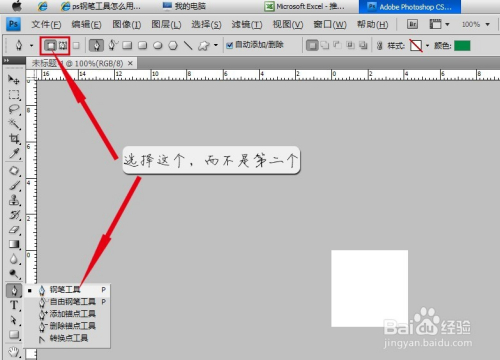The width and height of the screenshot is (500, 360).
Task: Select the Gradient tool
Action: click(14, 244)
